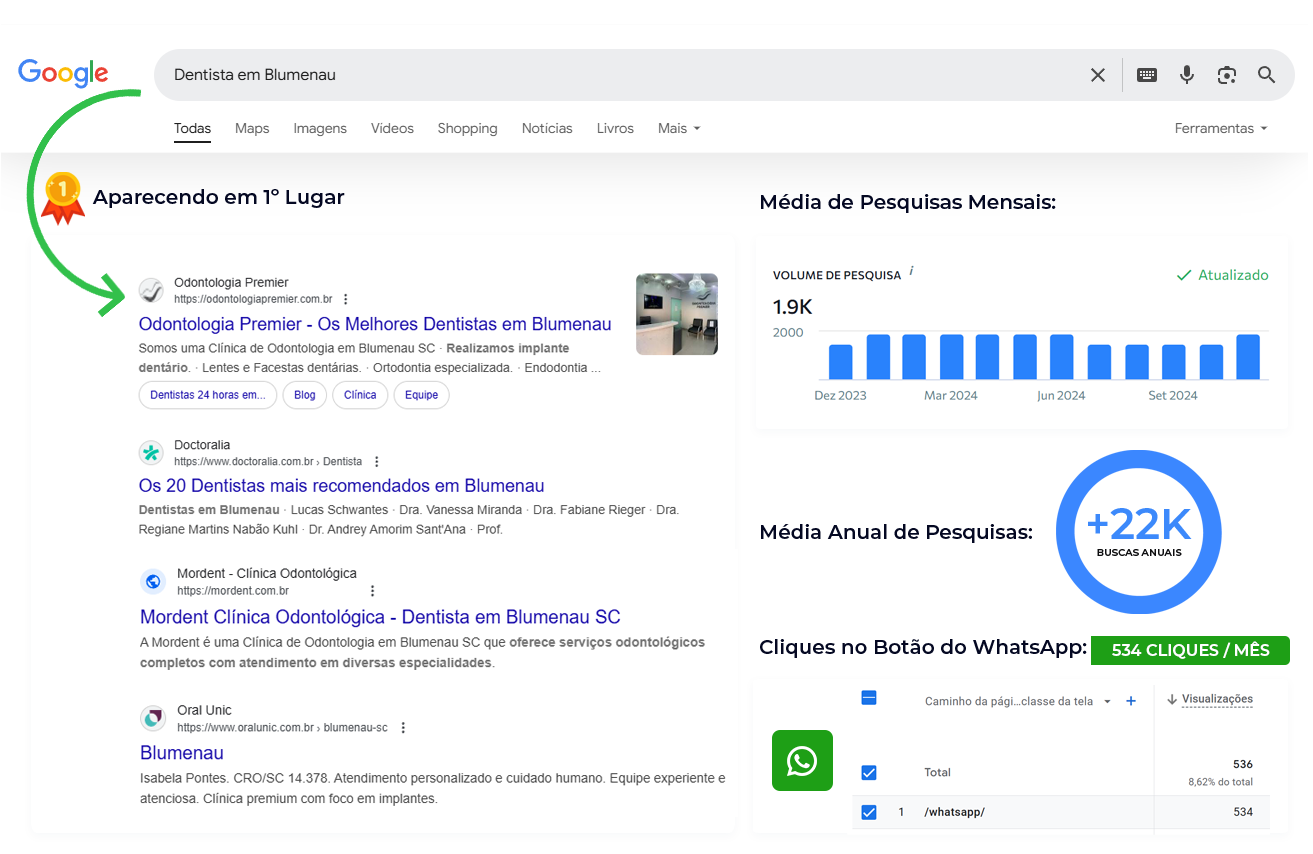This screenshot has width=1313, height=854.
Task: Click the Set 2024 chart axis label
Action: (x=1173, y=395)
